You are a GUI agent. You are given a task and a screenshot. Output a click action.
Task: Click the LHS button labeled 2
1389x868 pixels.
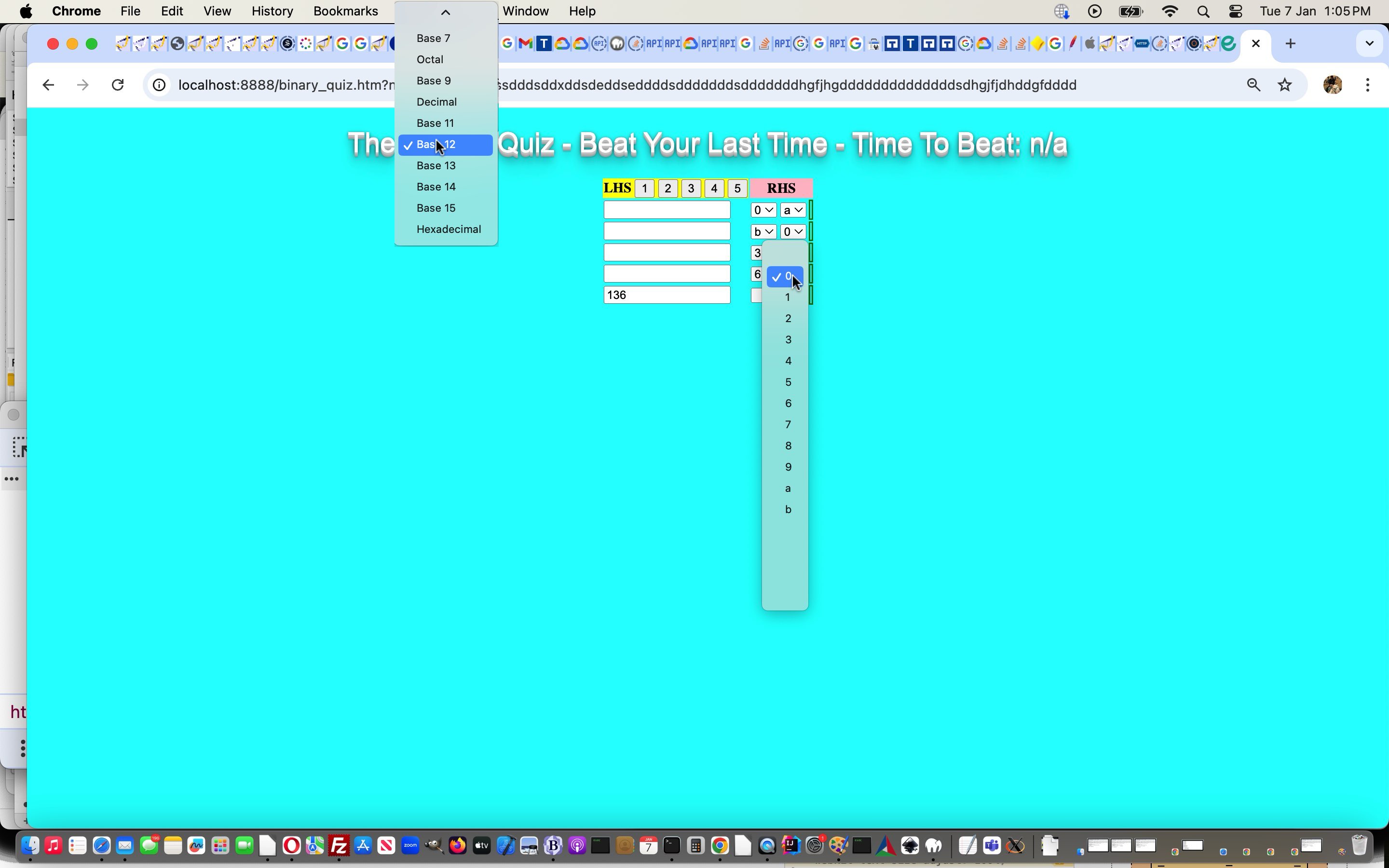(667, 188)
